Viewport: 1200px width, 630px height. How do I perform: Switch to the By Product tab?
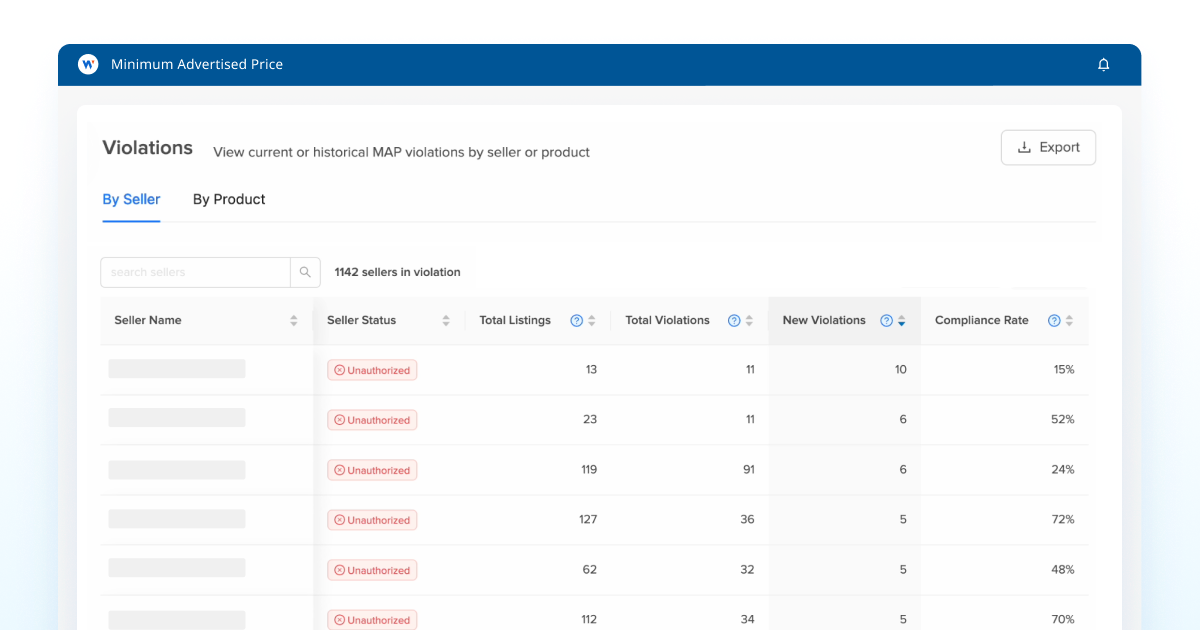(229, 199)
